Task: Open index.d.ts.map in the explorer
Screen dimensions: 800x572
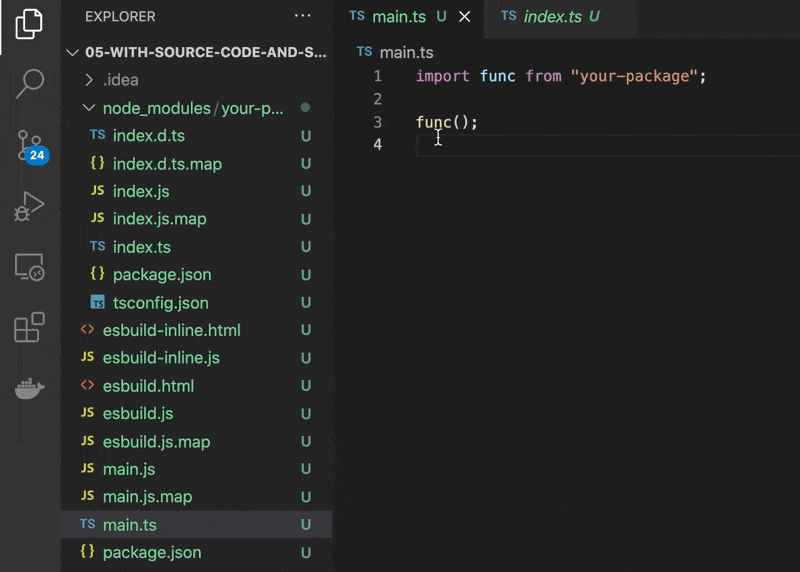Action: (x=196, y=164)
